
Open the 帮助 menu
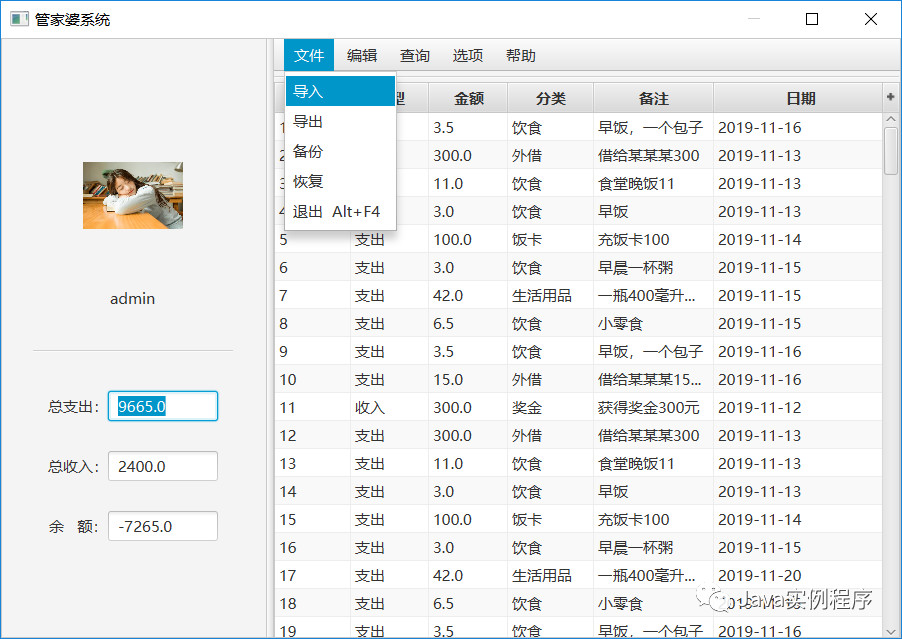pyautogui.click(x=521, y=55)
